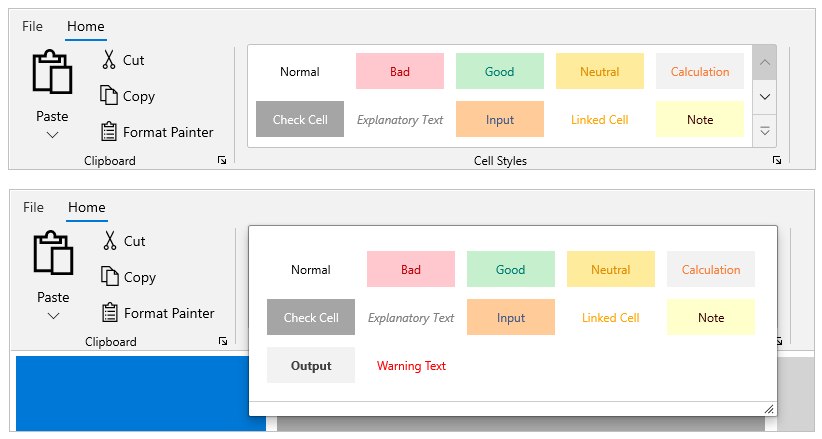Select the Home tab in bottom ribbon

(86, 207)
